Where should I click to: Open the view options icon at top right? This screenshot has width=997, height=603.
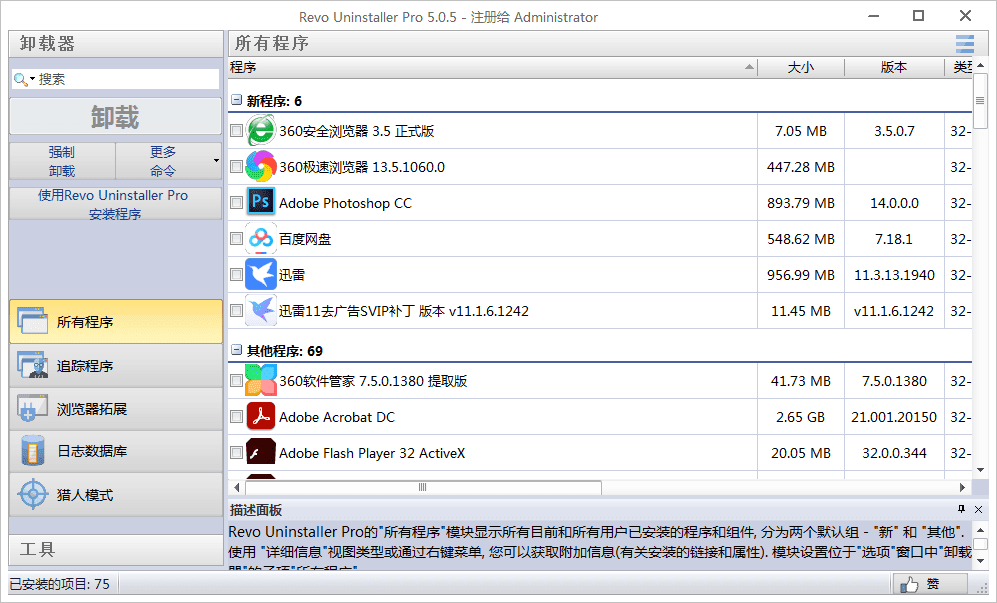click(965, 44)
